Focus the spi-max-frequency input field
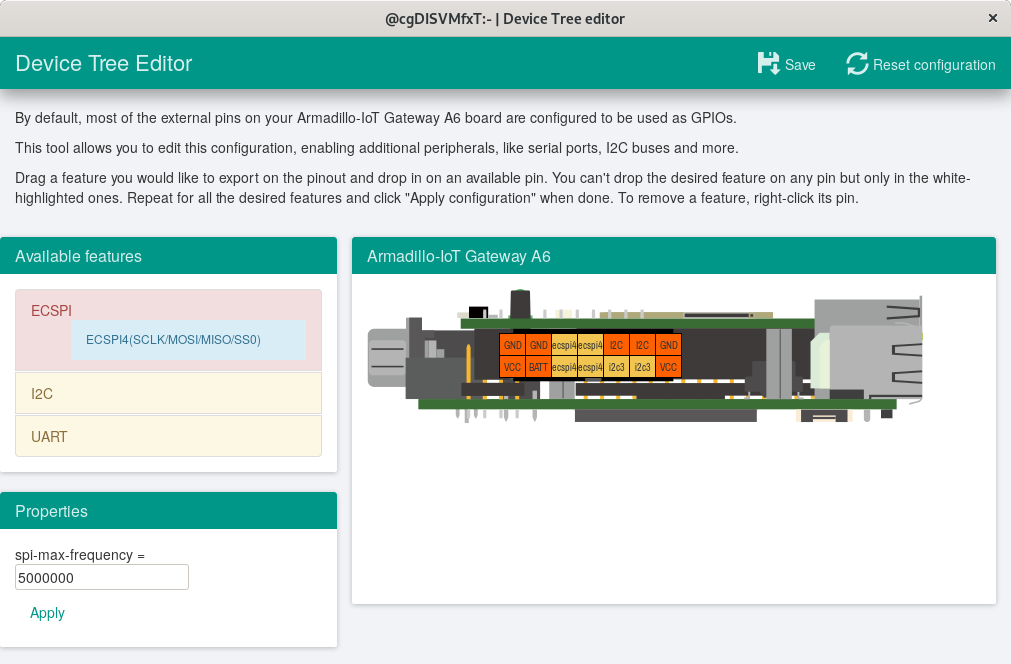 [x=102, y=578]
